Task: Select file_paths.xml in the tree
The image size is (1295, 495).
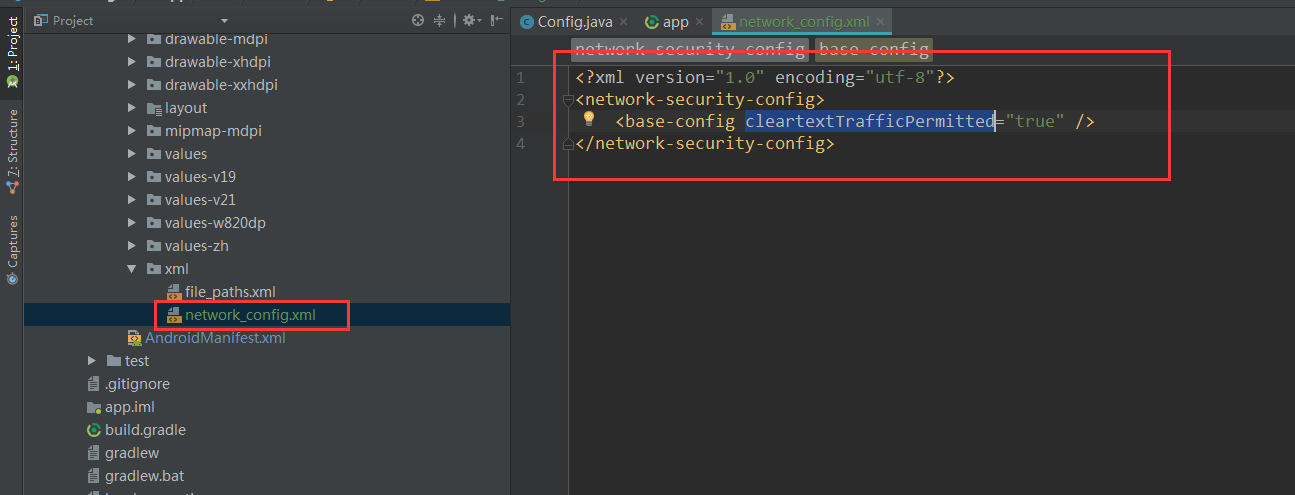Action: [230, 292]
